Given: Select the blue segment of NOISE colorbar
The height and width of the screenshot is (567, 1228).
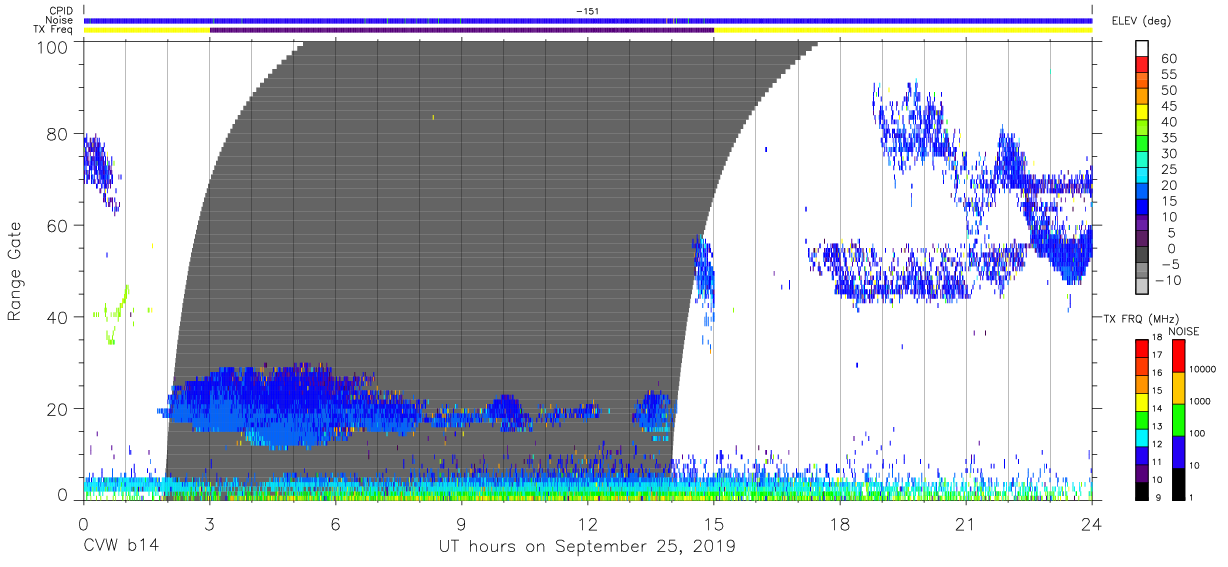Looking at the screenshot, I should tap(1178, 451).
